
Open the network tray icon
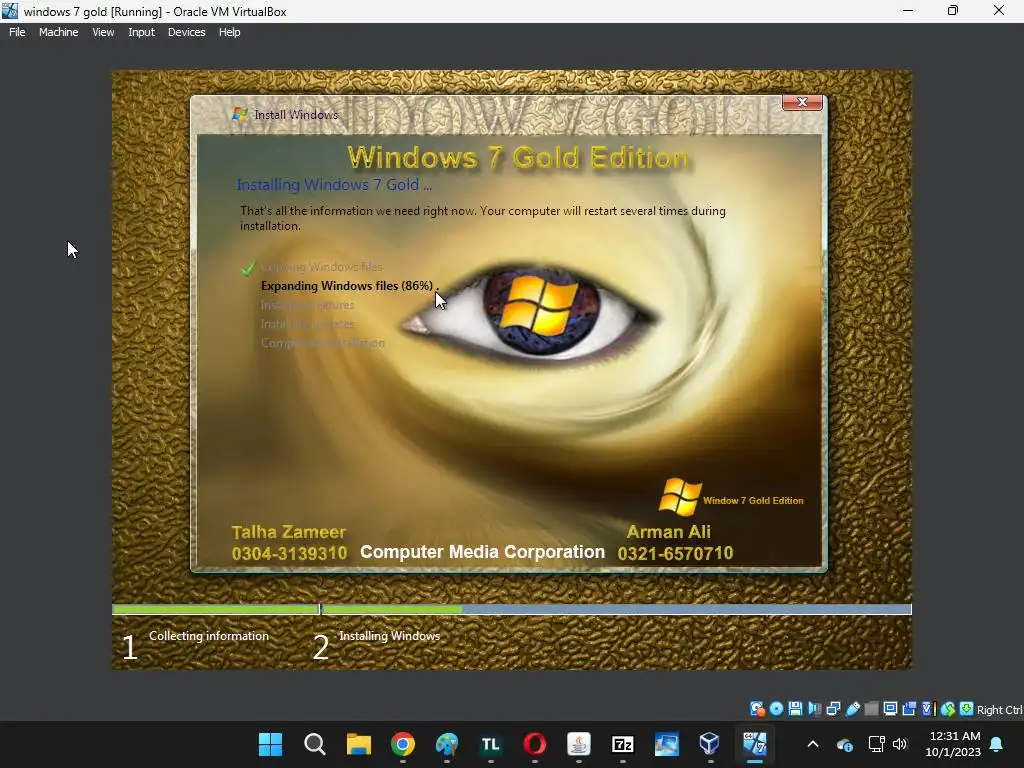point(876,744)
